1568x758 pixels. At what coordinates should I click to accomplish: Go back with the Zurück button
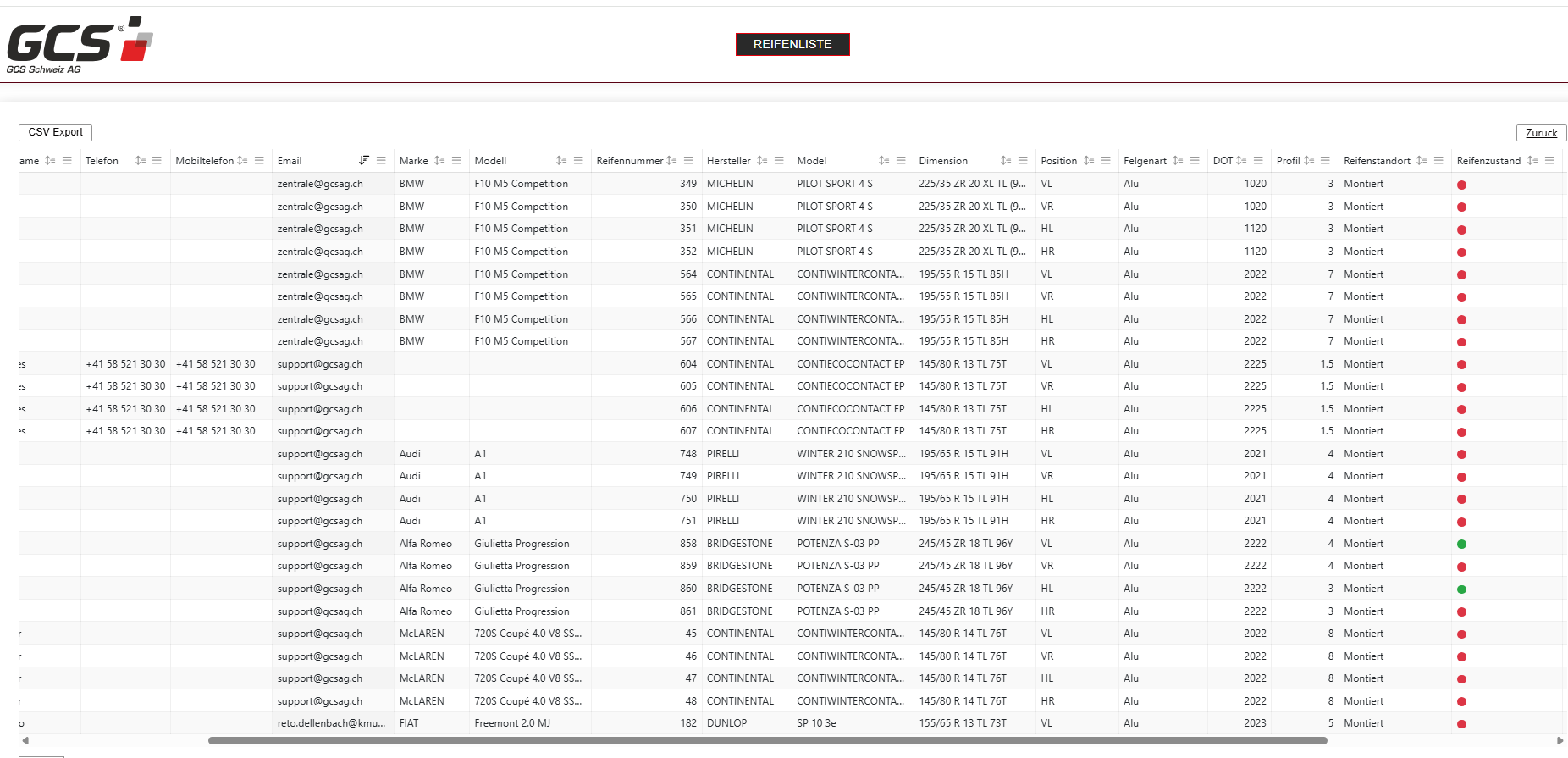(x=1541, y=133)
